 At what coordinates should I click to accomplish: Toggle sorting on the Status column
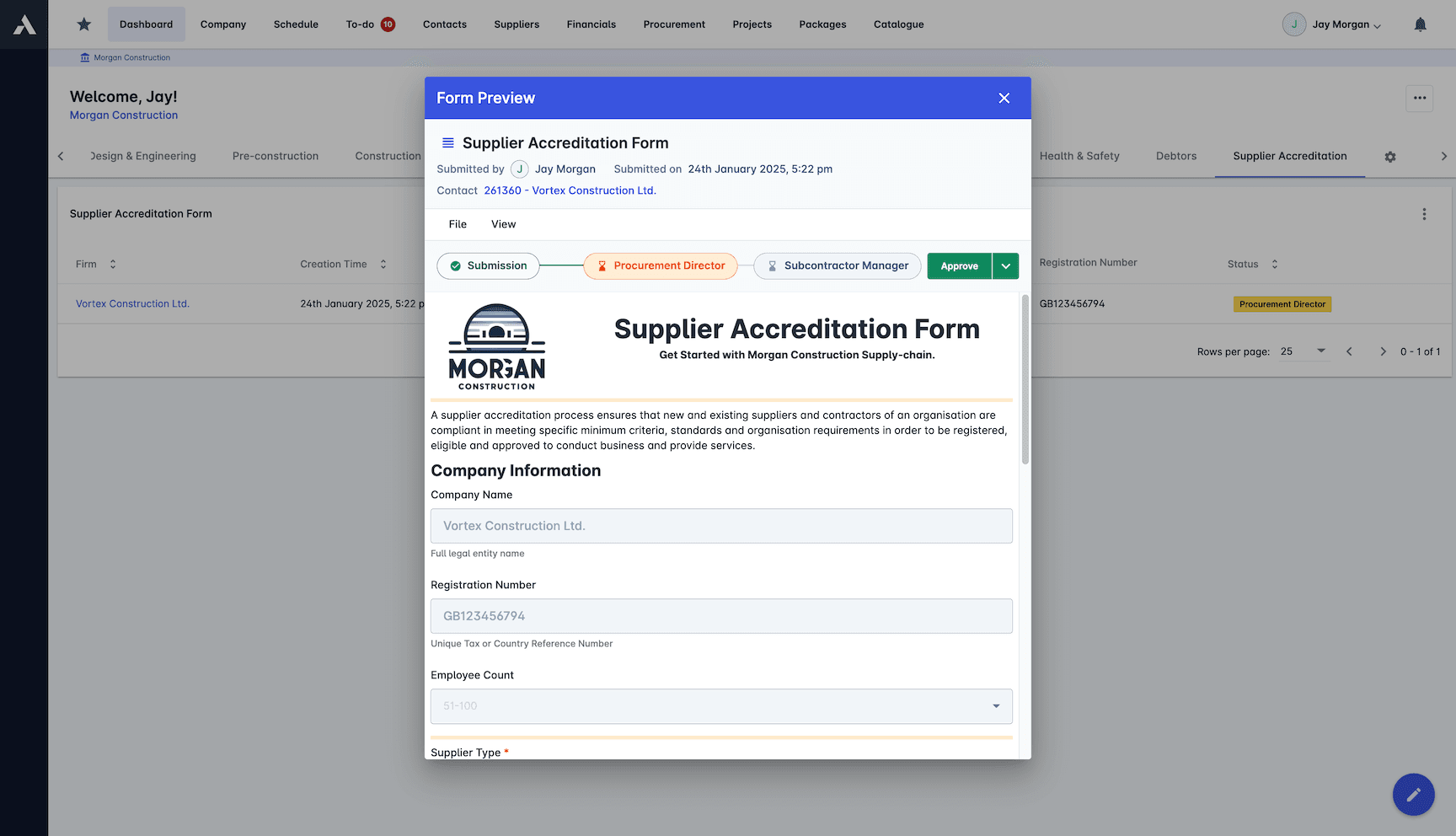click(1274, 264)
